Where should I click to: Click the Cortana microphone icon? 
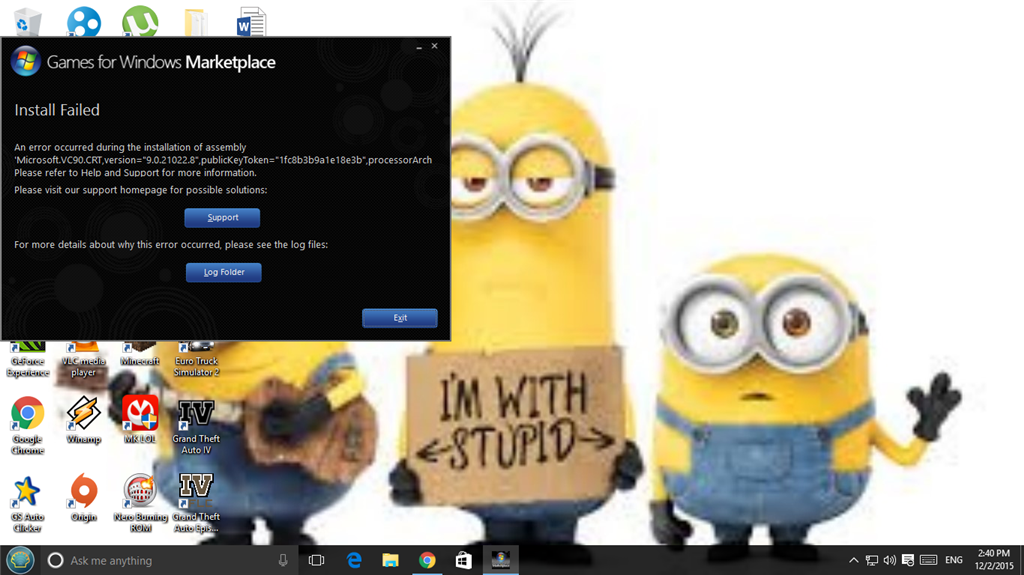(283, 561)
